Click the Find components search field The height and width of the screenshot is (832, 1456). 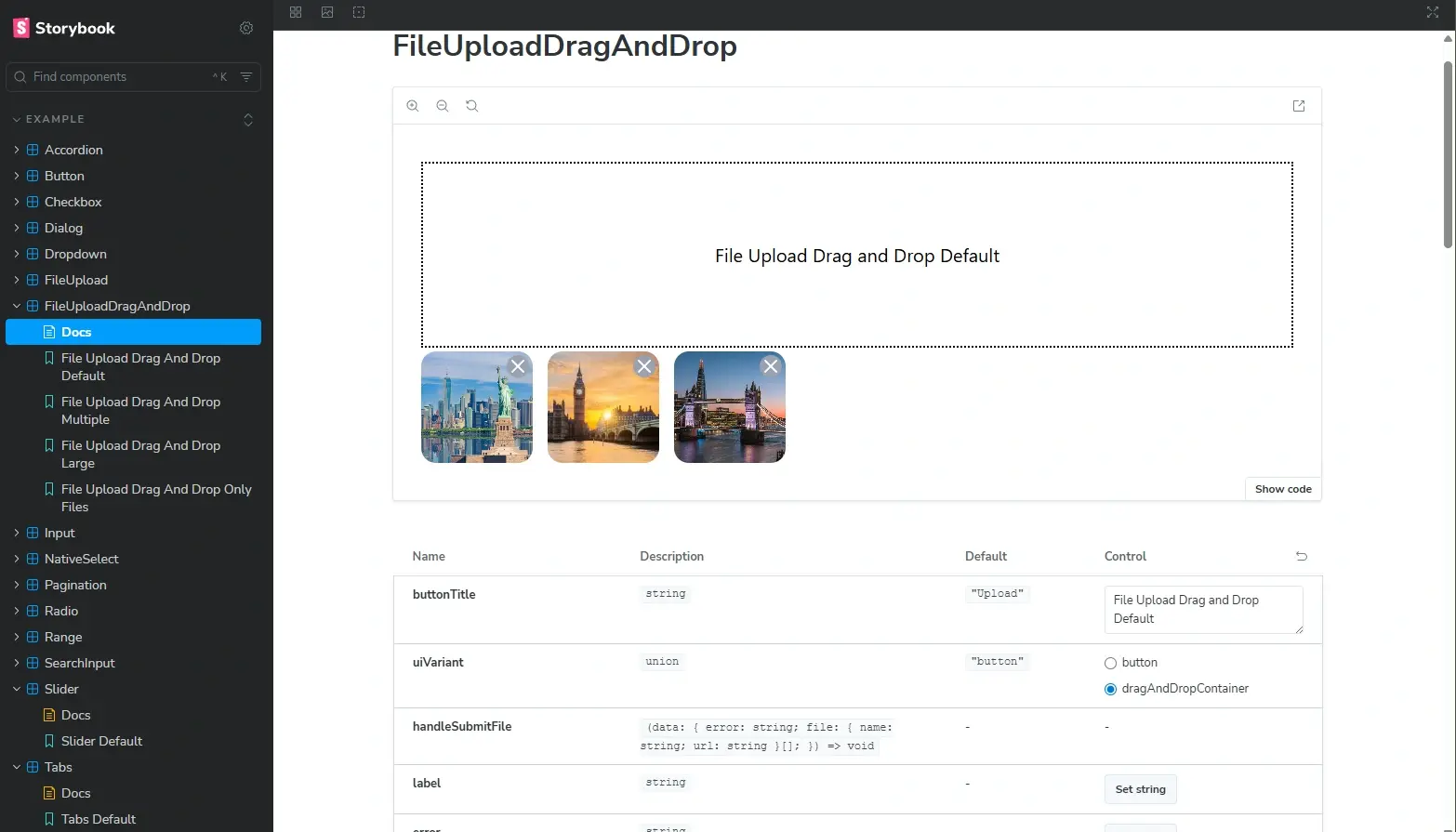[x=121, y=77]
